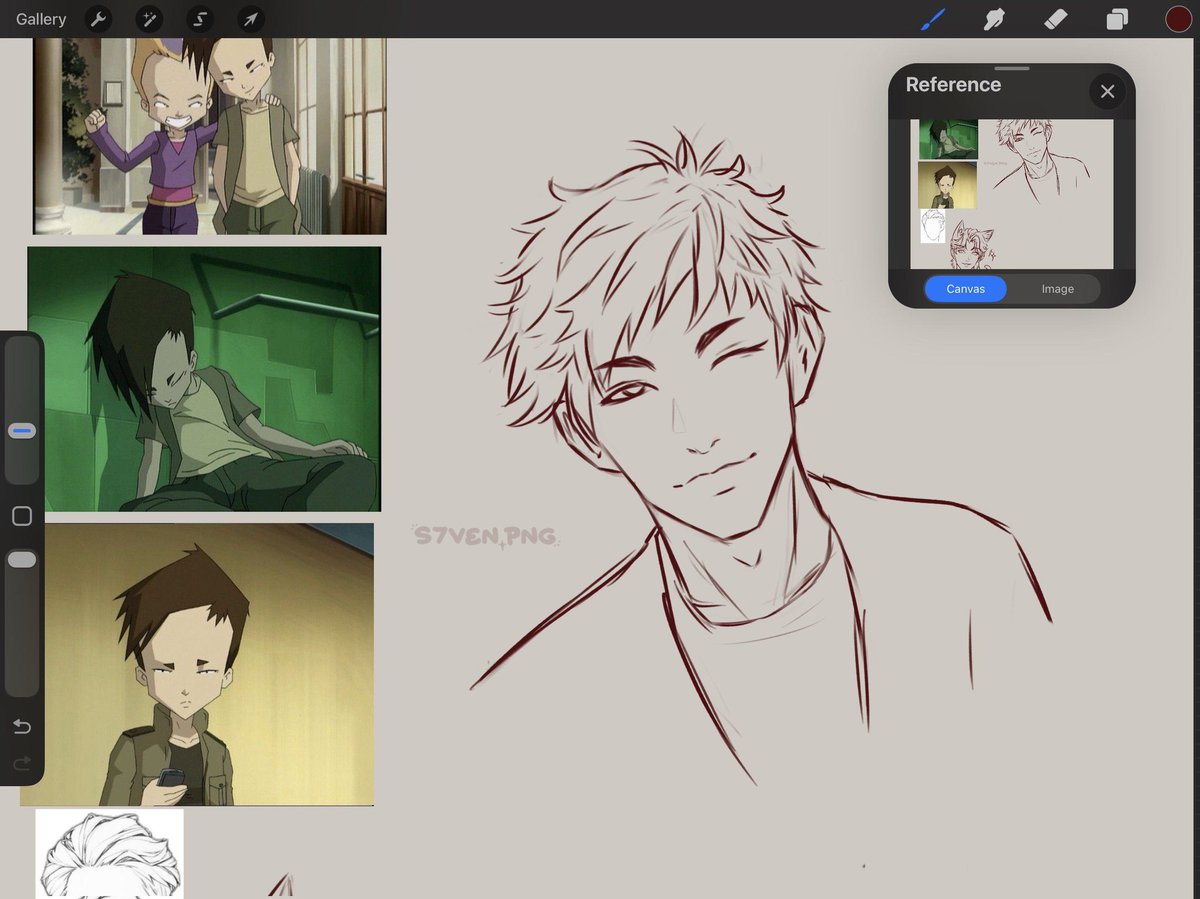This screenshot has width=1200, height=899.
Task: Click the Reference panel drag handle
Action: click(x=1012, y=69)
